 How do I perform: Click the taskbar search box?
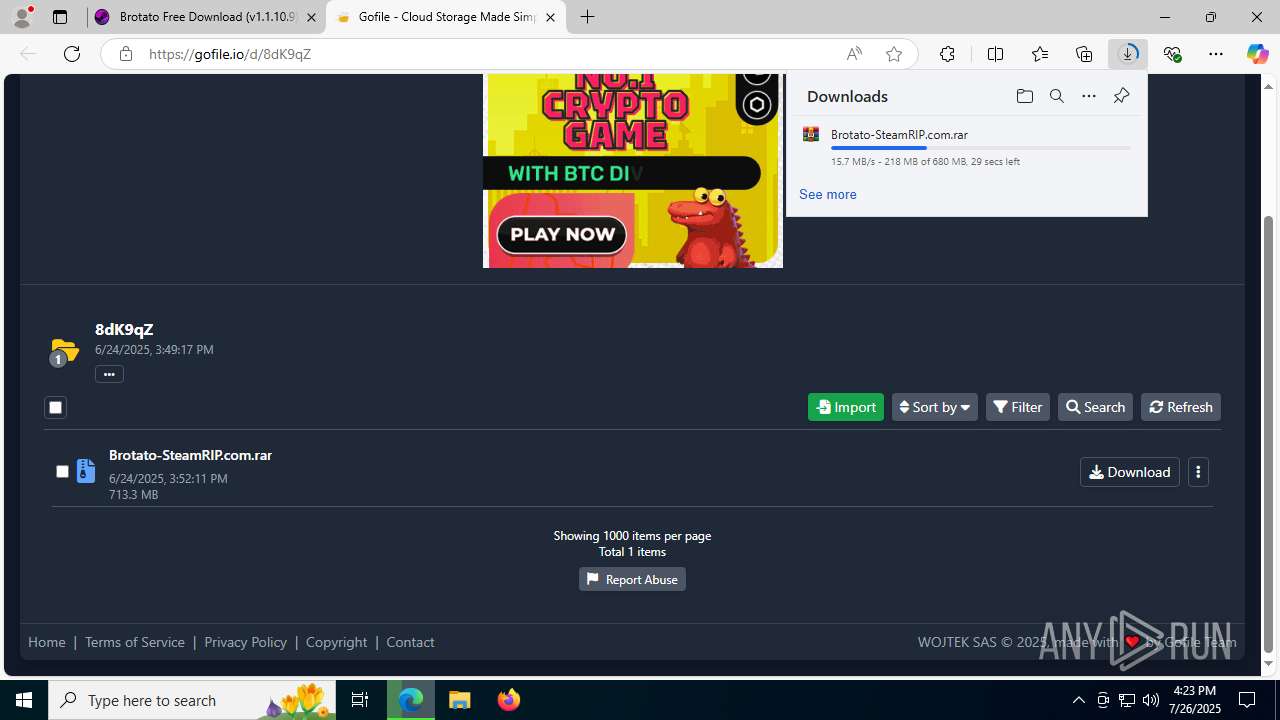(x=192, y=700)
